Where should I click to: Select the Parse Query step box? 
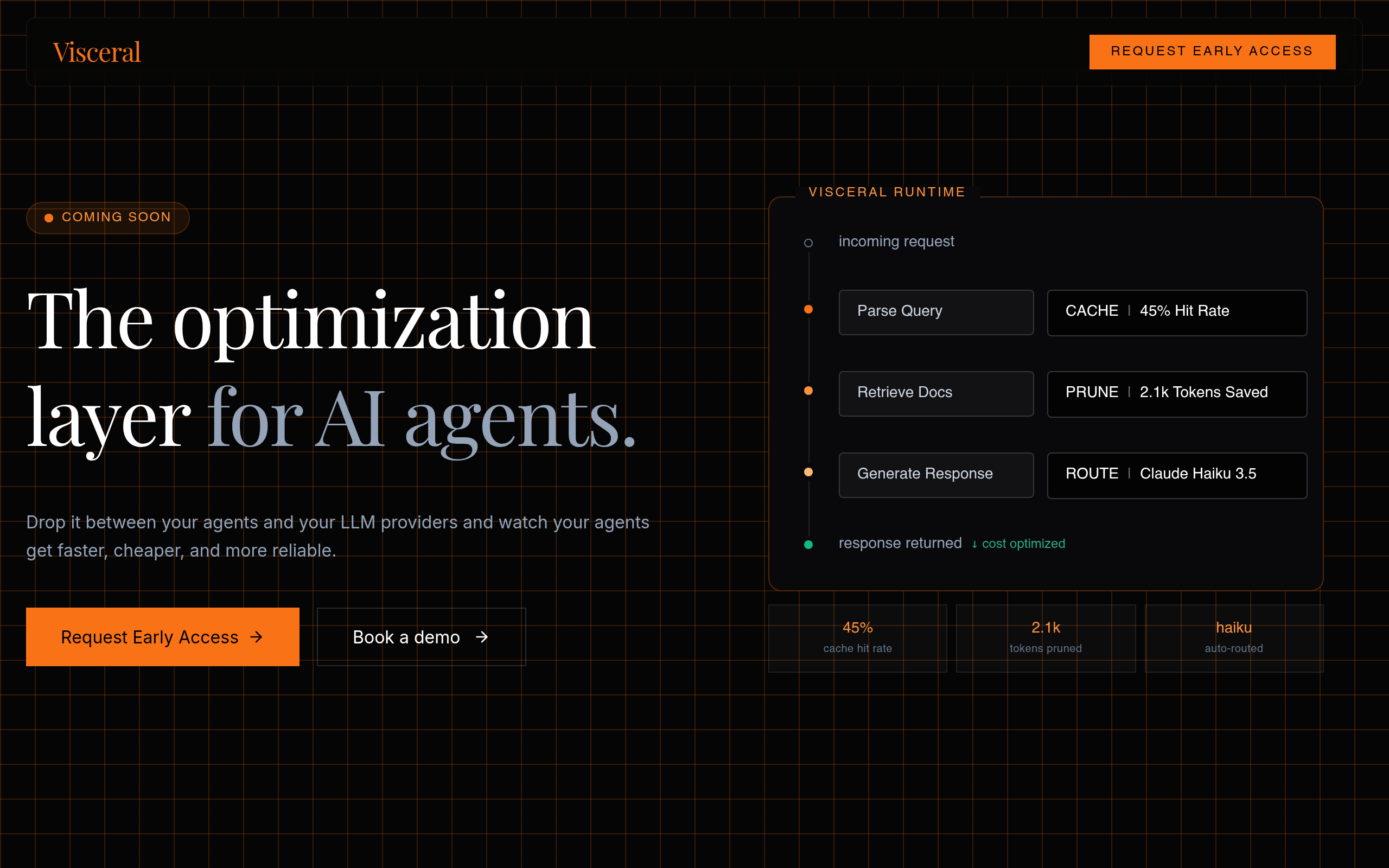tap(935, 312)
